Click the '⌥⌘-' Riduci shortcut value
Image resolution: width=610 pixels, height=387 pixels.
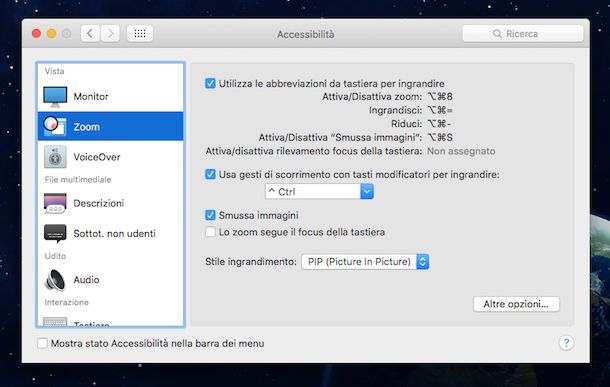439,124
